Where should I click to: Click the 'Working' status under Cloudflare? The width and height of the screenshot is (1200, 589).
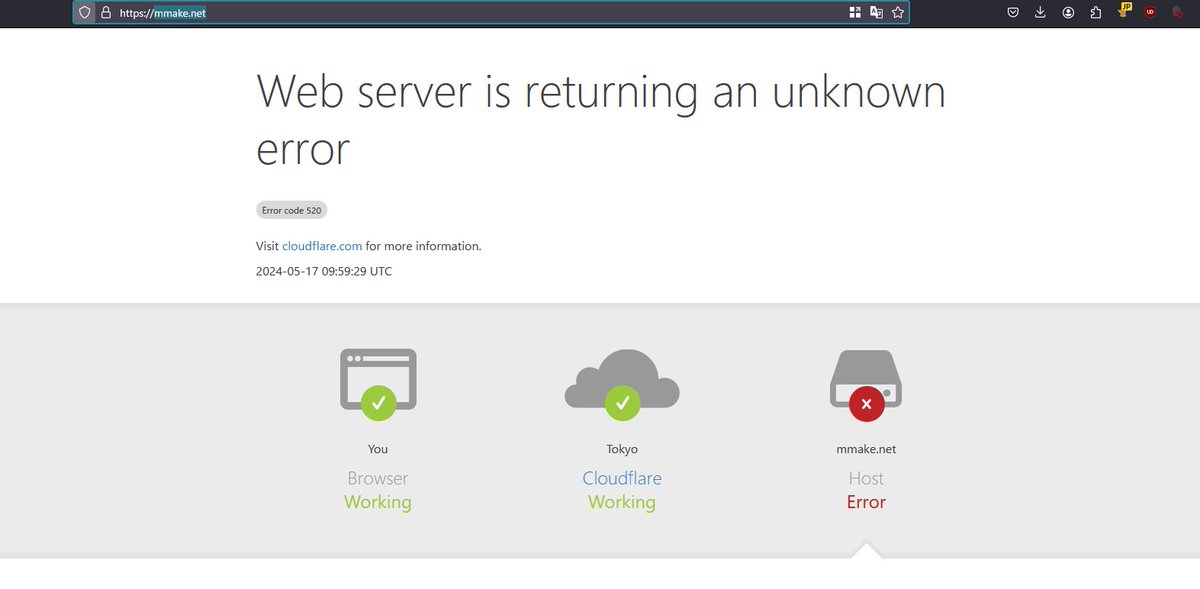tap(622, 503)
